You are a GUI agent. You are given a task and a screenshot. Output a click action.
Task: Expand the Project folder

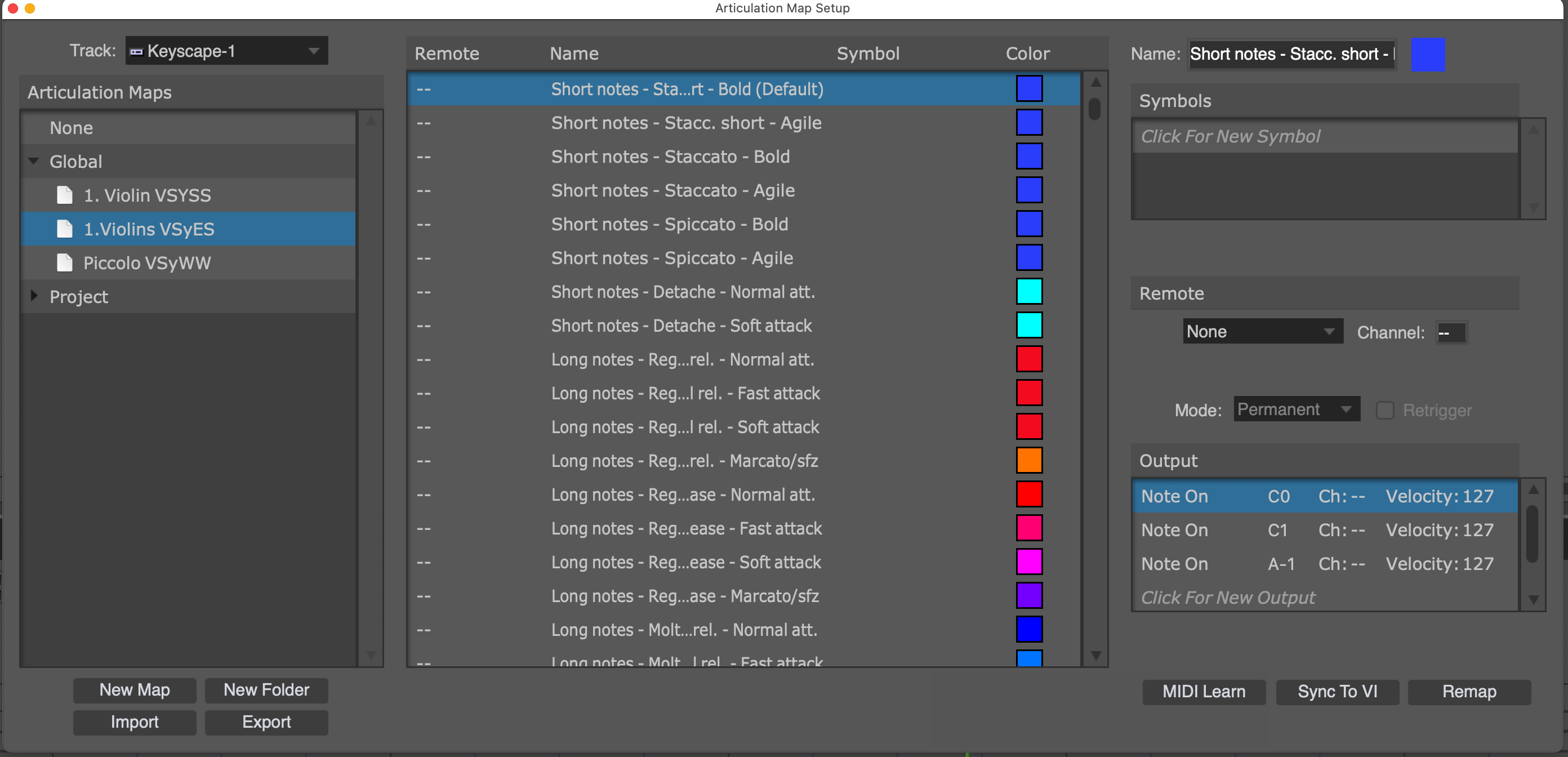(34, 296)
